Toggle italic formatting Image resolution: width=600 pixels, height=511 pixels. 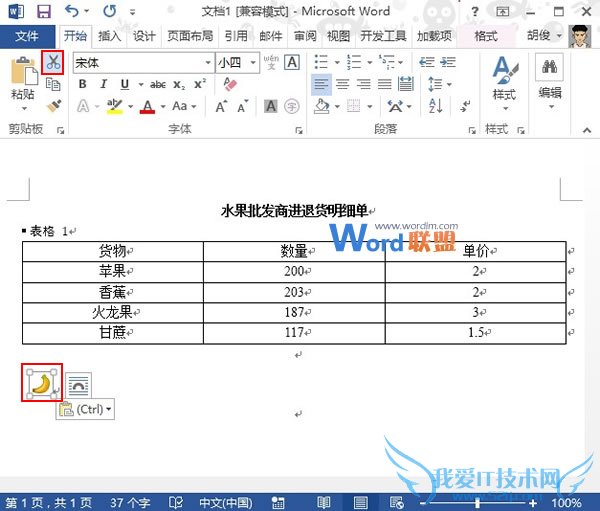point(103,84)
